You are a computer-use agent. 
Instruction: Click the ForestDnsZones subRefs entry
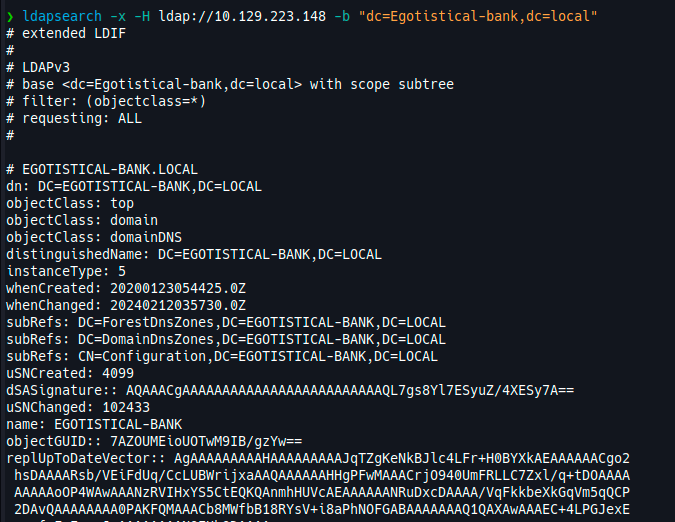(226, 322)
